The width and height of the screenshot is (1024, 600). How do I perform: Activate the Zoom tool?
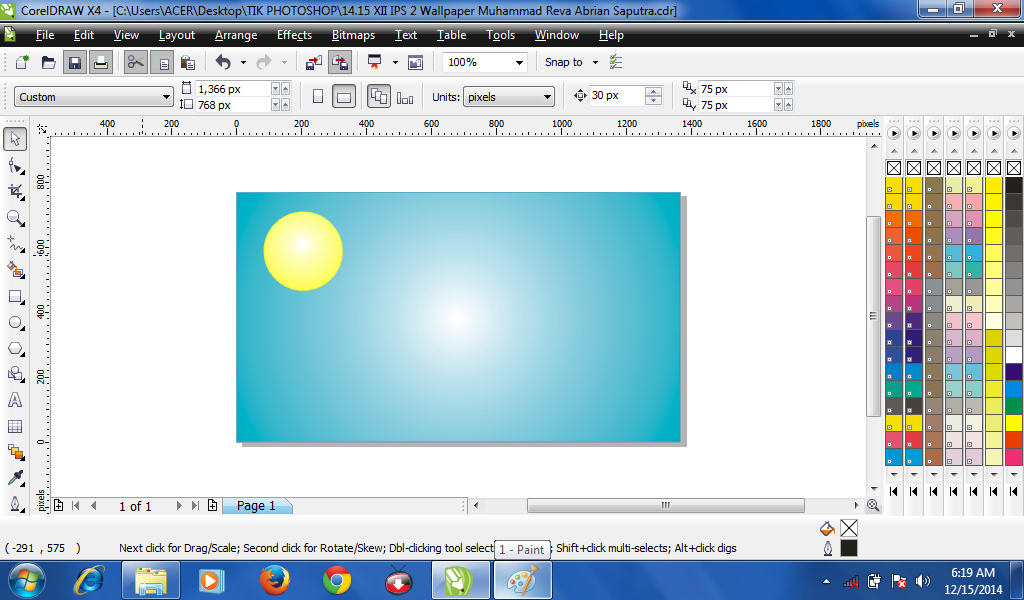14,218
